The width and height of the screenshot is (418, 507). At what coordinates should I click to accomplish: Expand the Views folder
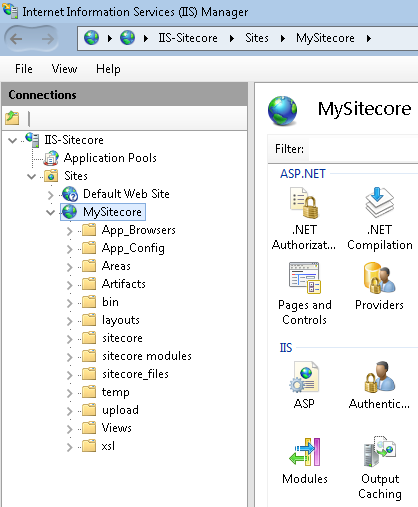[x=69, y=429]
